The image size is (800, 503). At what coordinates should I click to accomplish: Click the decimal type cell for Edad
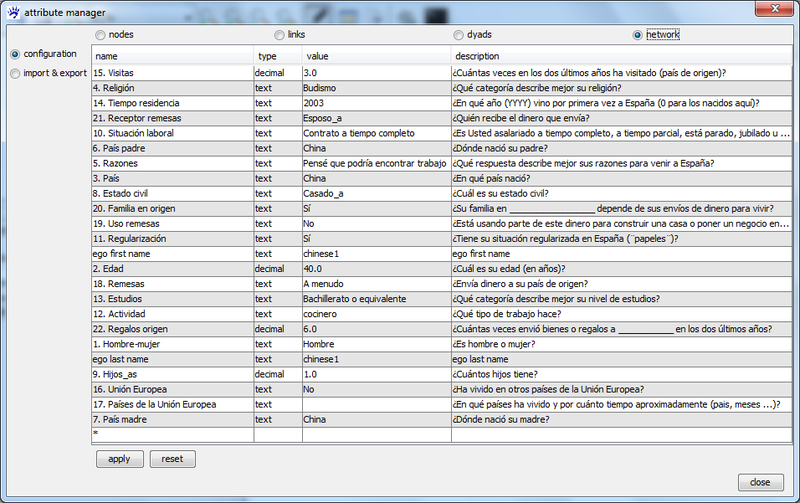pos(278,268)
